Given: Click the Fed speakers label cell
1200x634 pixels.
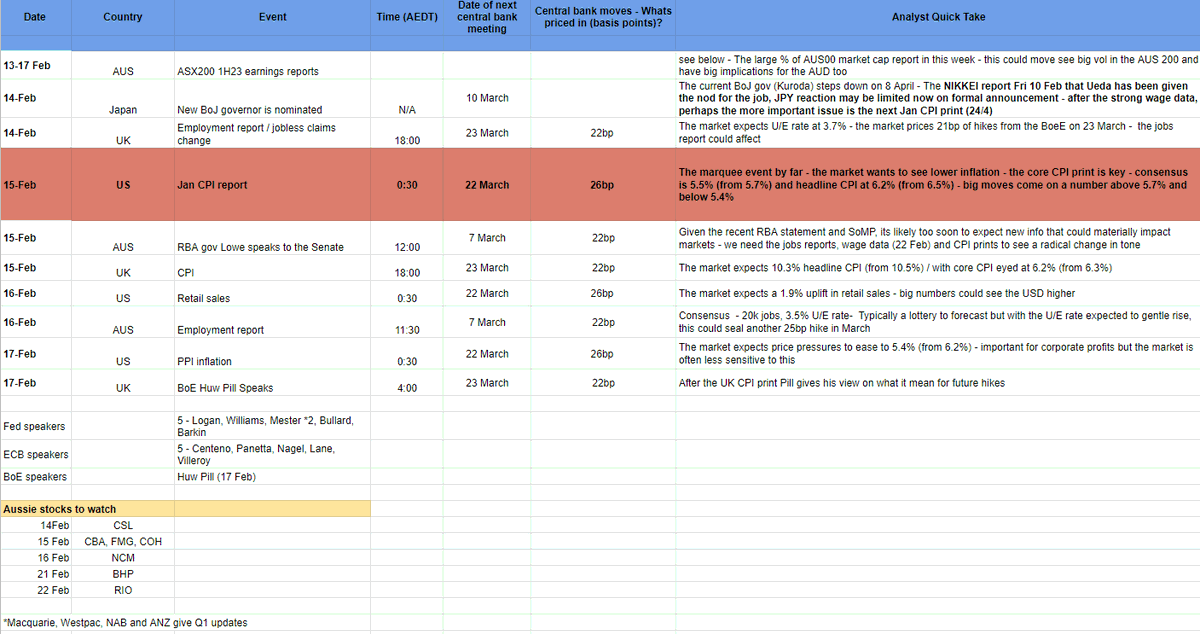Looking at the screenshot, I should (x=35, y=426).
